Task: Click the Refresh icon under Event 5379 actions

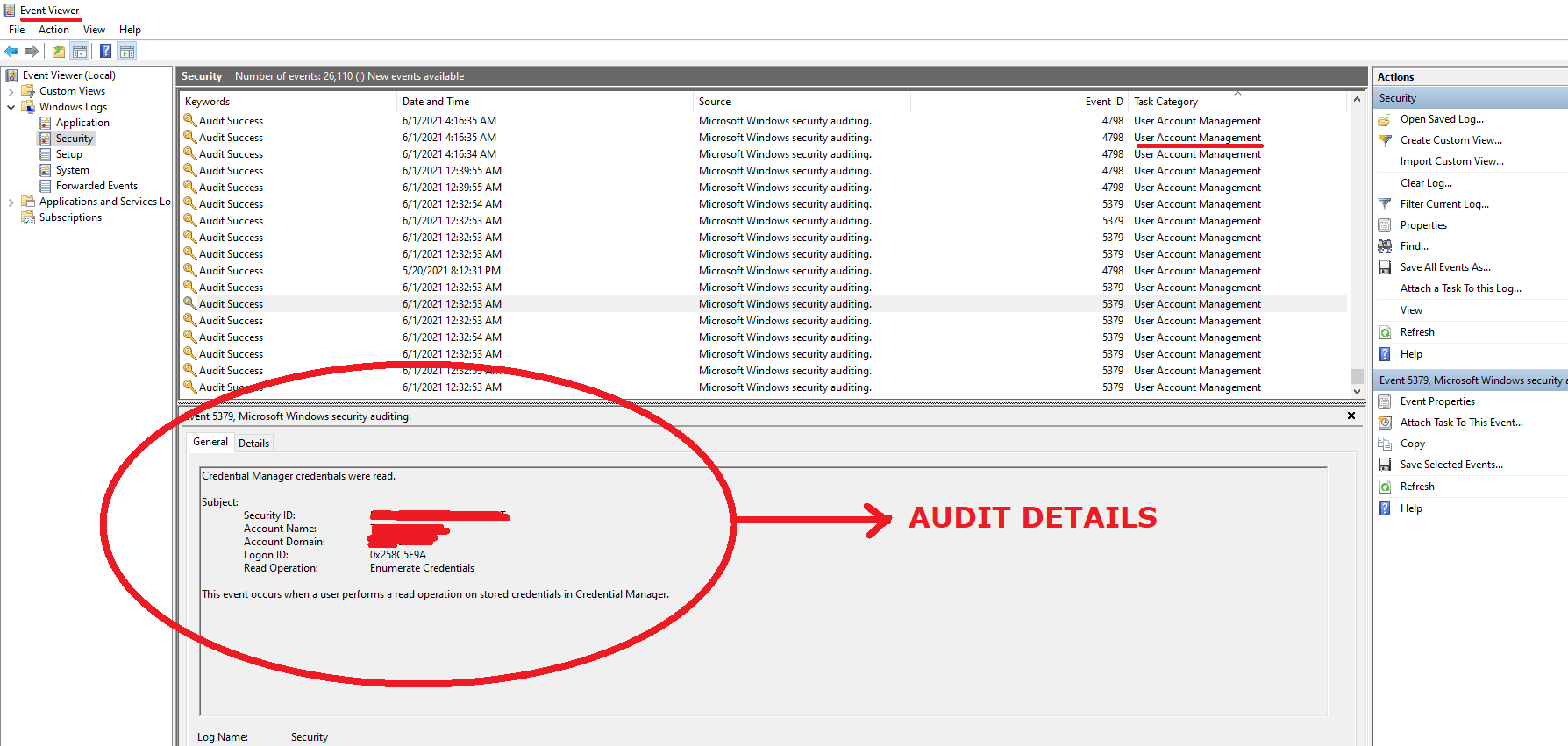Action: coord(1385,487)
